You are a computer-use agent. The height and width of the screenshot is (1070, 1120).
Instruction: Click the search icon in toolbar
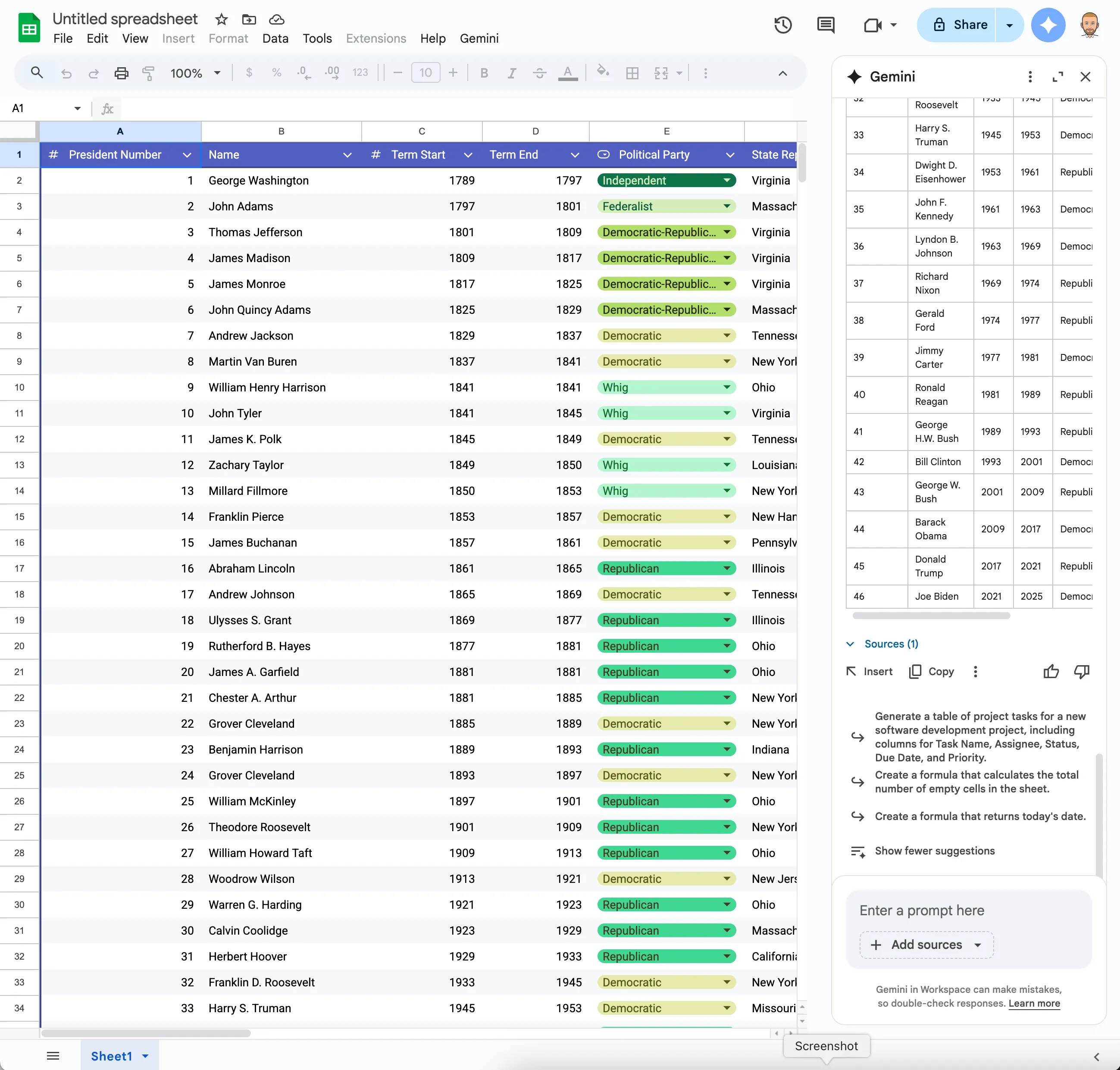point(37,72)
